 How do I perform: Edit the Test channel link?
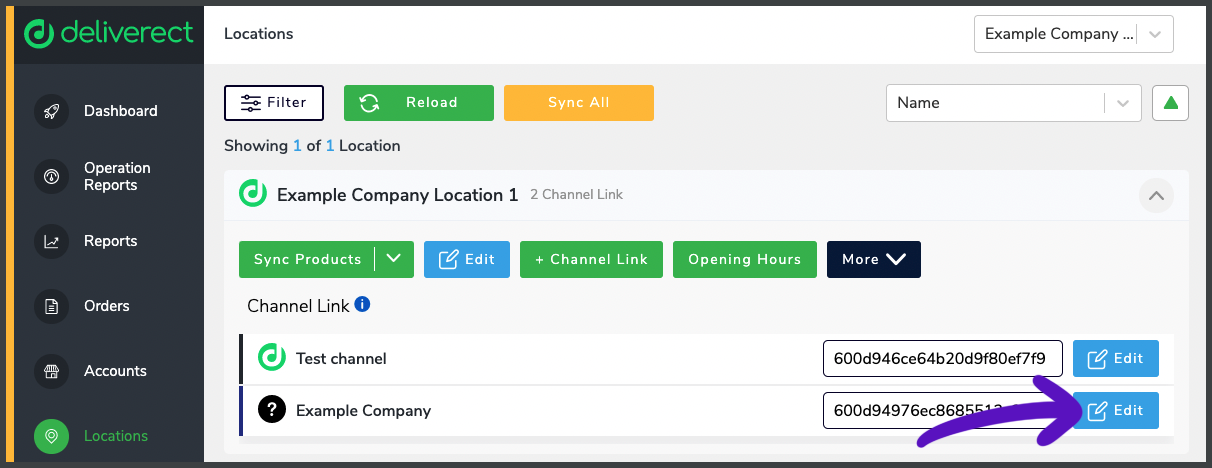coord(1116,358)
